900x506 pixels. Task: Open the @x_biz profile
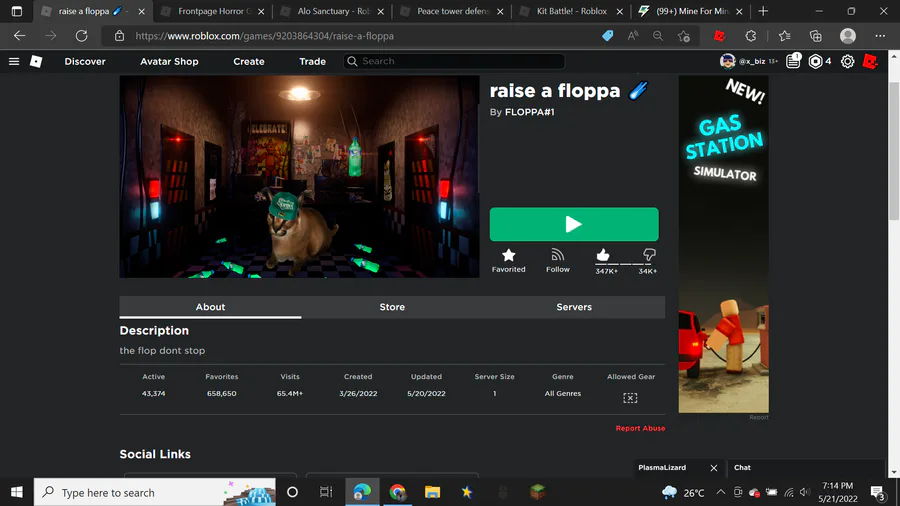(x=748, y=61)
